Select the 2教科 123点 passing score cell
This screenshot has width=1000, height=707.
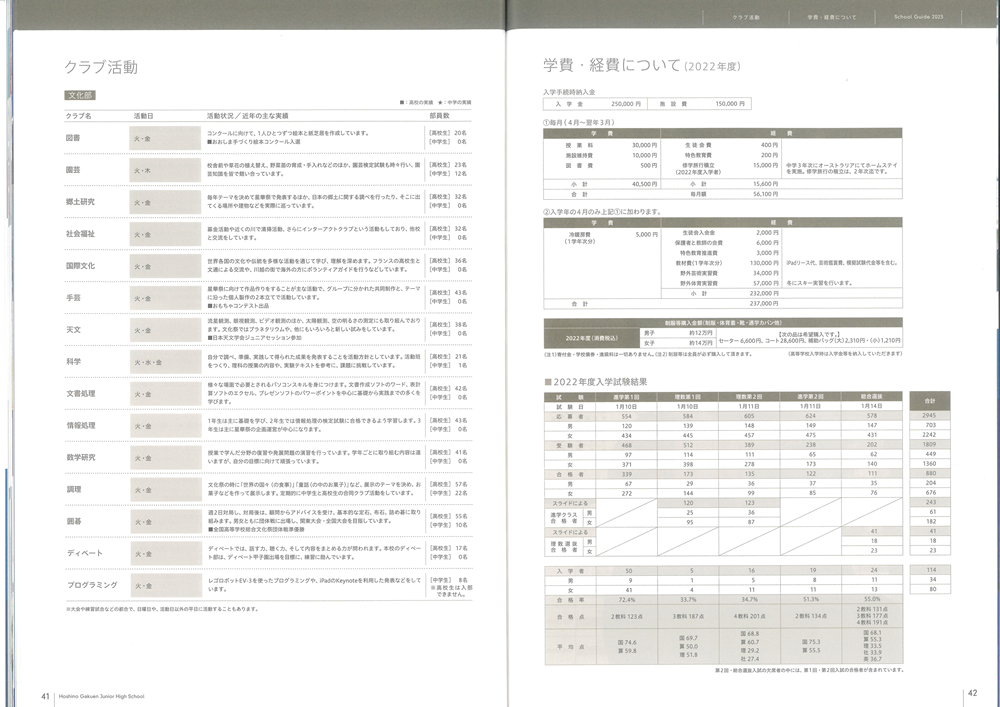pyautogui.click(x=626, y=616)
